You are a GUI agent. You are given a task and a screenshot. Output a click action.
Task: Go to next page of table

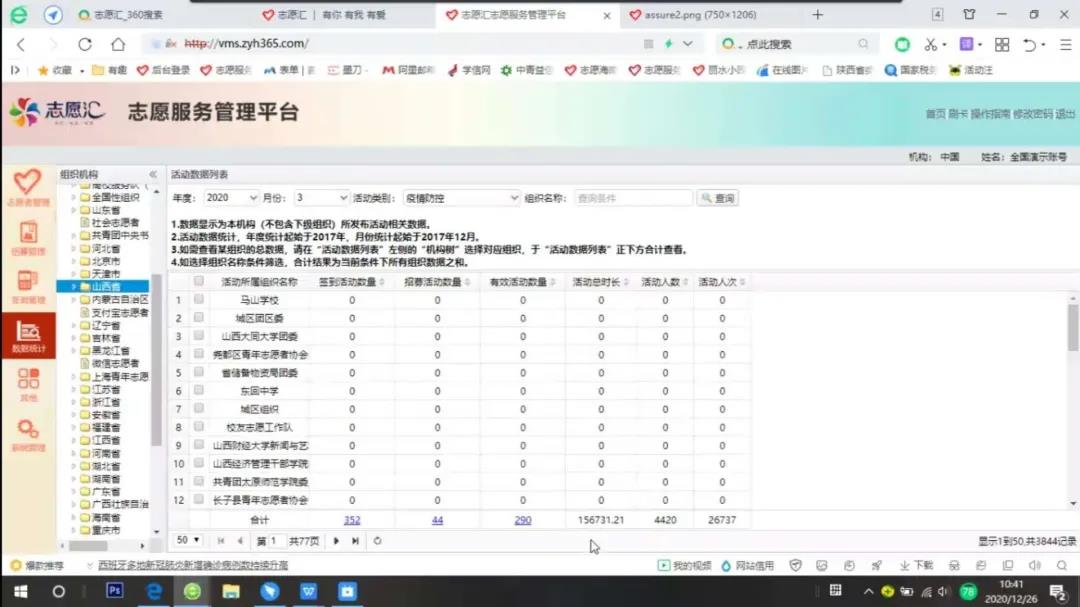tap(336, 541)
